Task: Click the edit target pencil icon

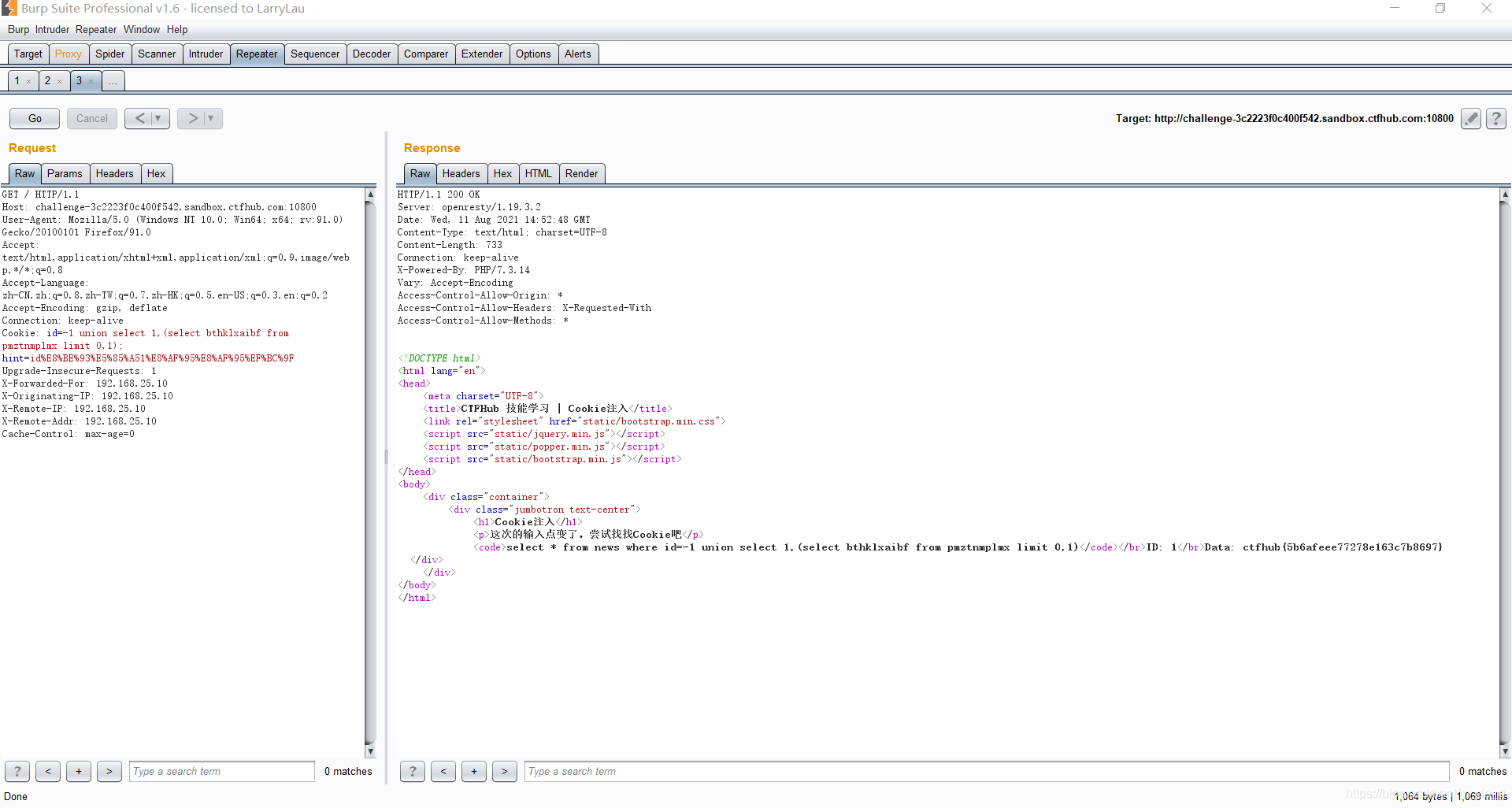Action: (x=1470, y=119)
